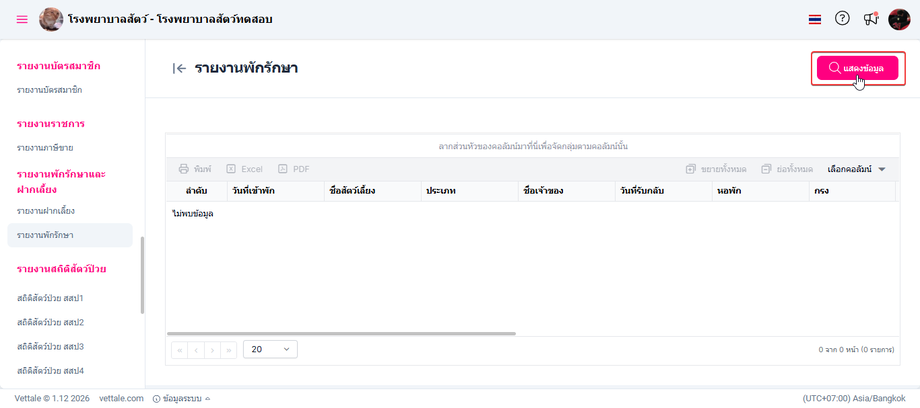The image size is (920, 408).
Task: Click the แสดงข้อมูล search button
Action: [x=858, y=68]
